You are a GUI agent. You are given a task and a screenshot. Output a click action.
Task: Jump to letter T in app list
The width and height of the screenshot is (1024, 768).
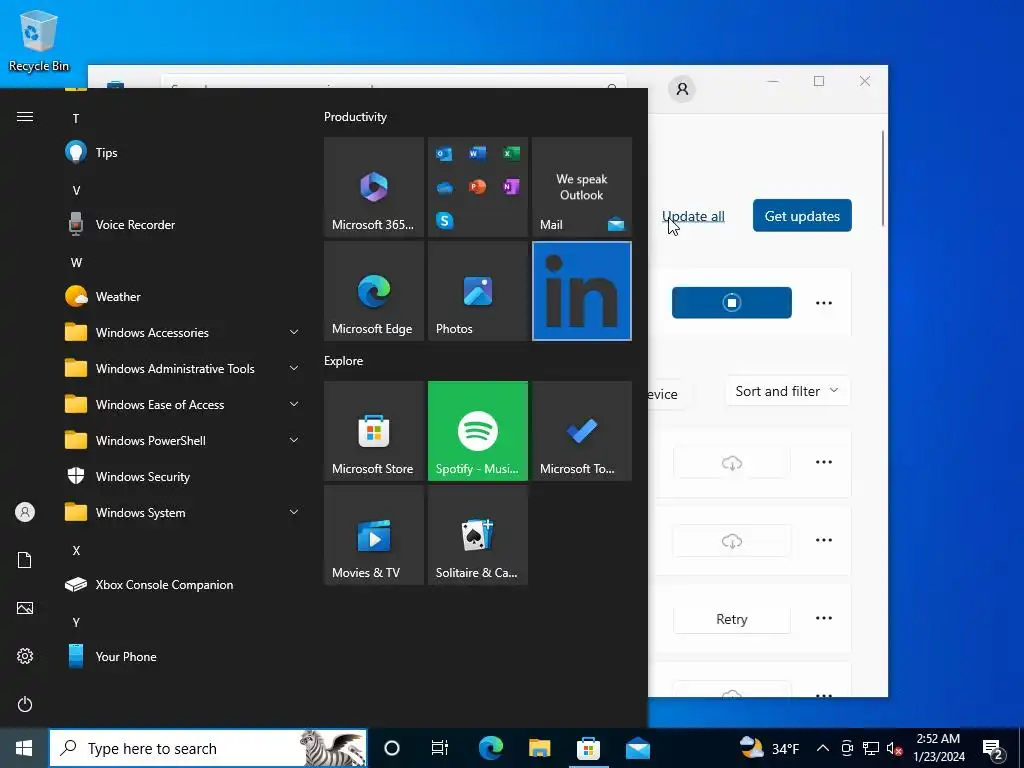pos(76,118)
